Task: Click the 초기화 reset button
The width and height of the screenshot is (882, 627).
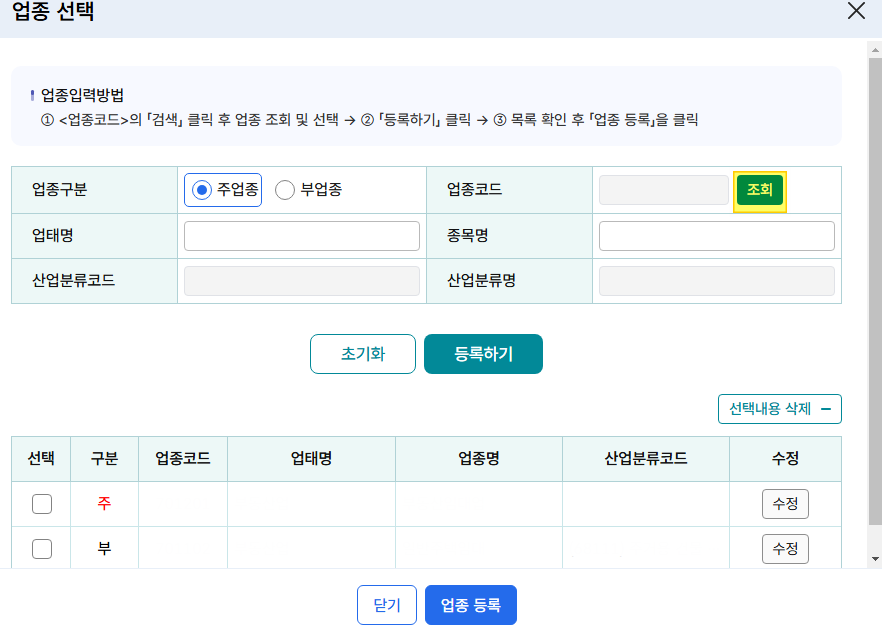Action: coord(363,354)
